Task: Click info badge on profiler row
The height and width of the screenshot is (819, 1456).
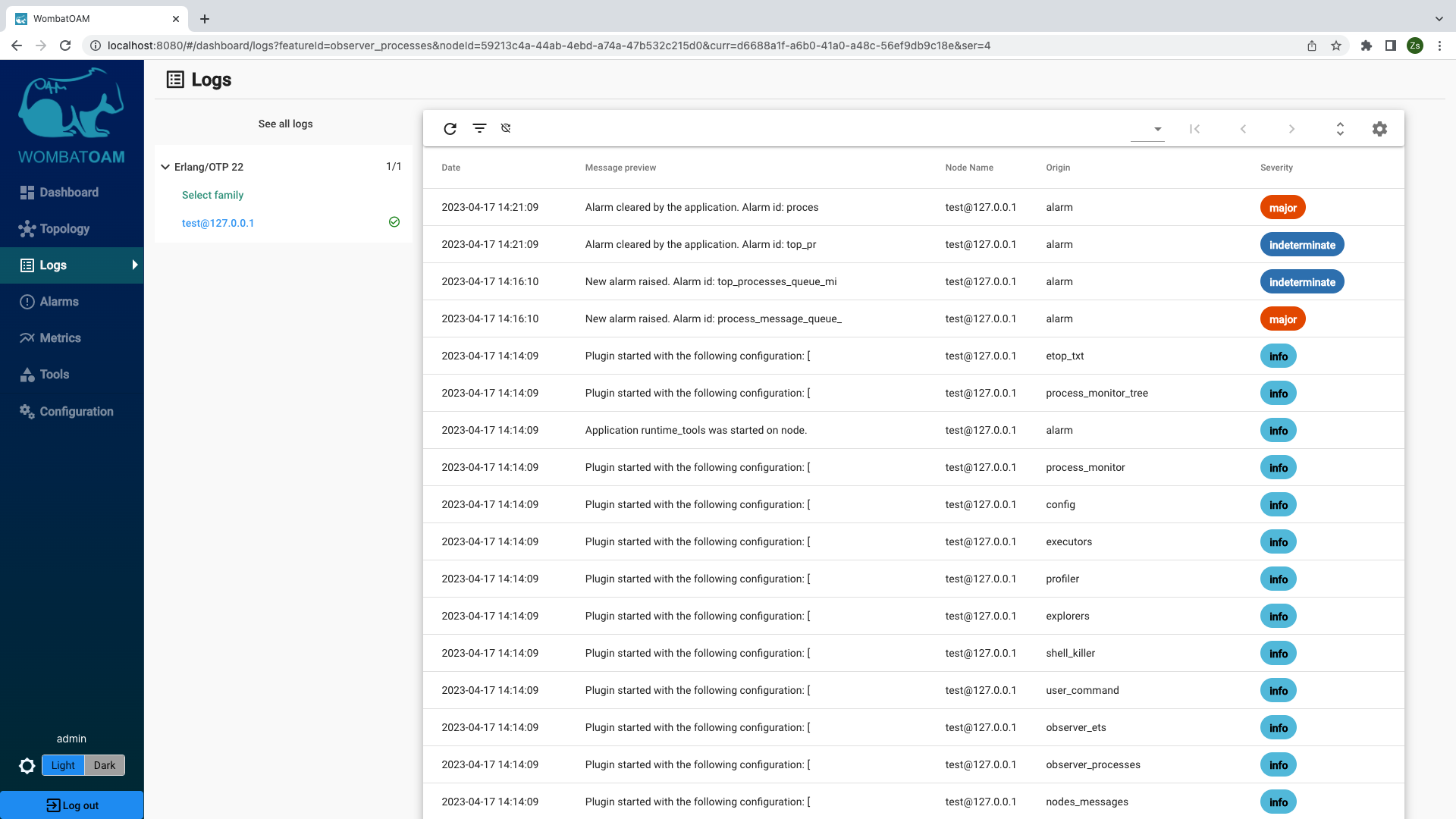Action: point(1278,579)
